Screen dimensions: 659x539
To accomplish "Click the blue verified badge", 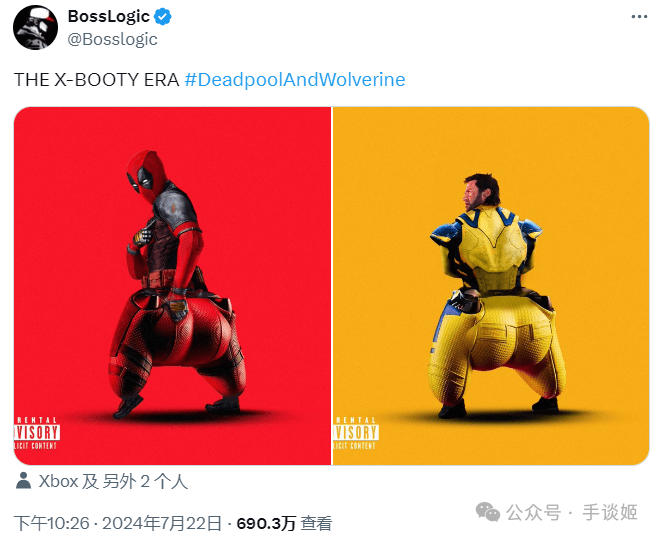I will 163,17.
